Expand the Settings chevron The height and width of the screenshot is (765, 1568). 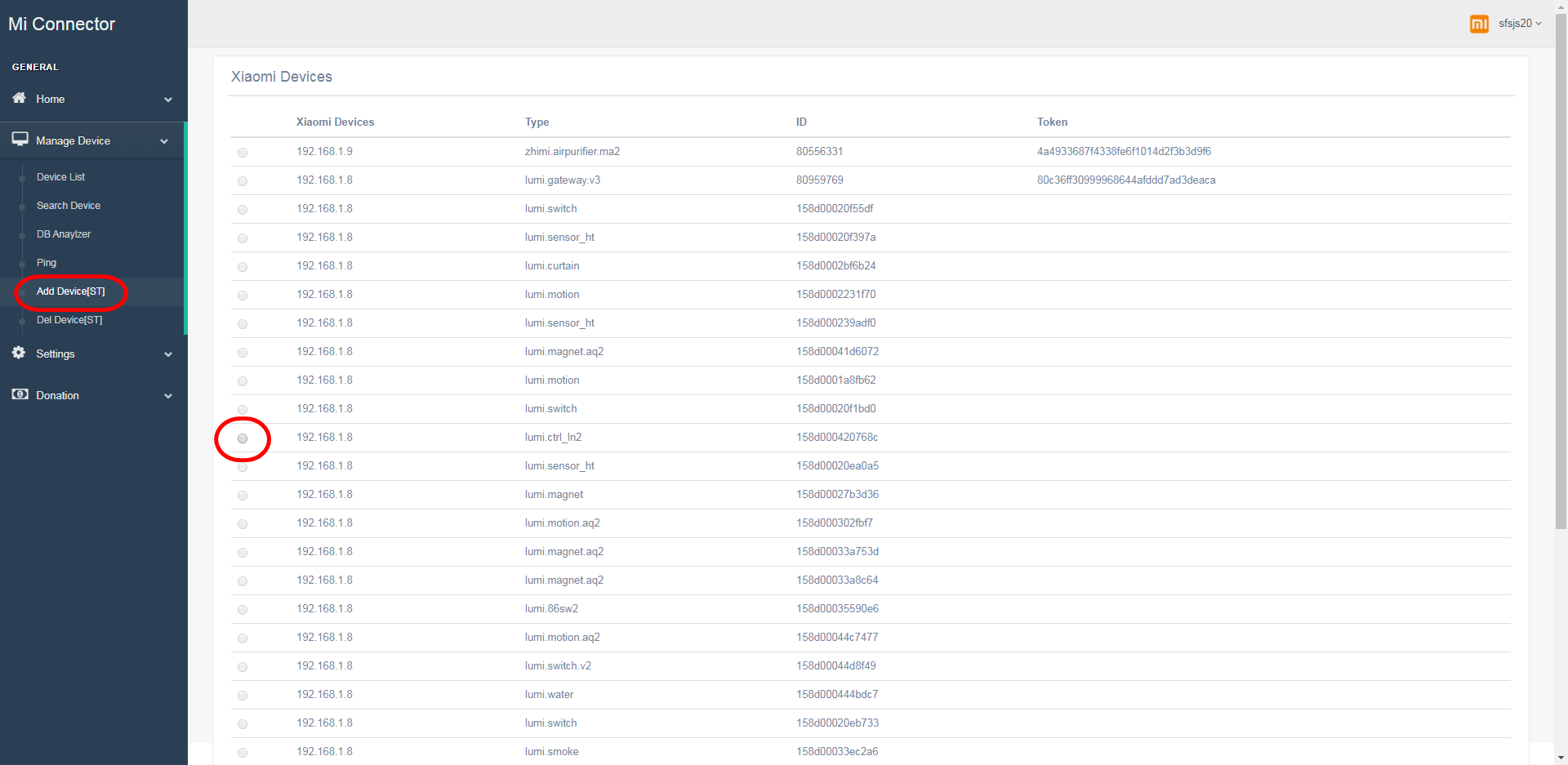[x=168, y=354]
